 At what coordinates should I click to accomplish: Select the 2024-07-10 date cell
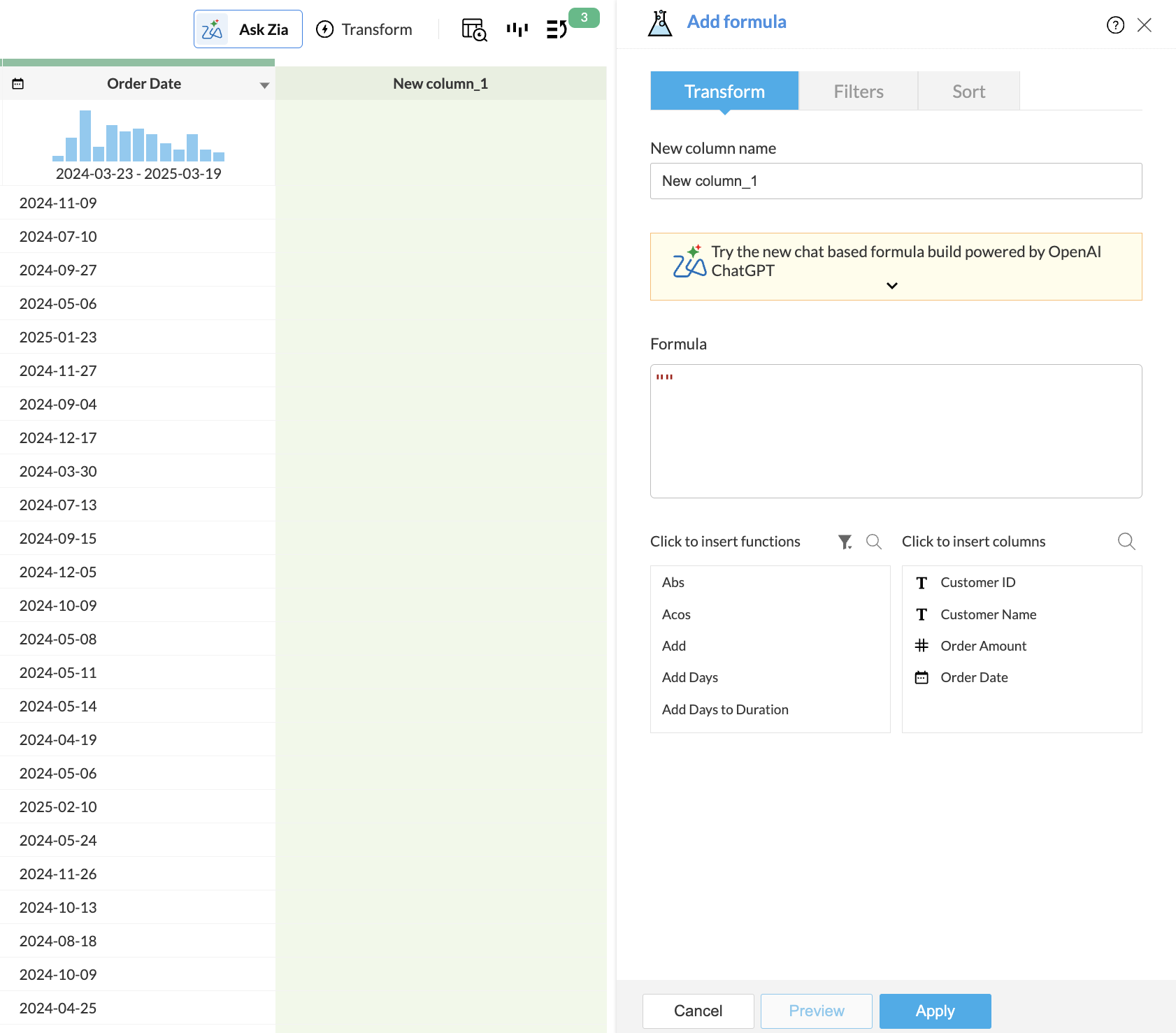[138, 236]
